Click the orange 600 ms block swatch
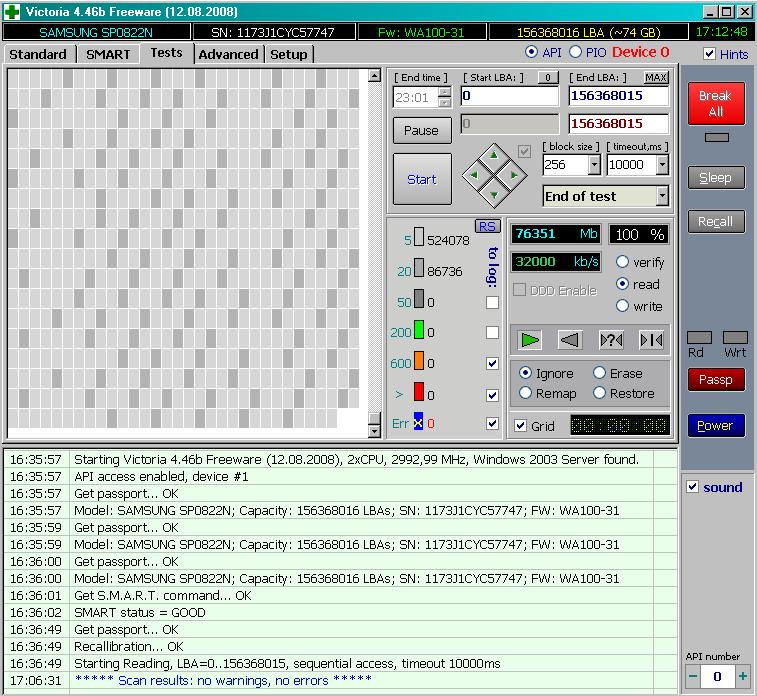 pos(419,361)
